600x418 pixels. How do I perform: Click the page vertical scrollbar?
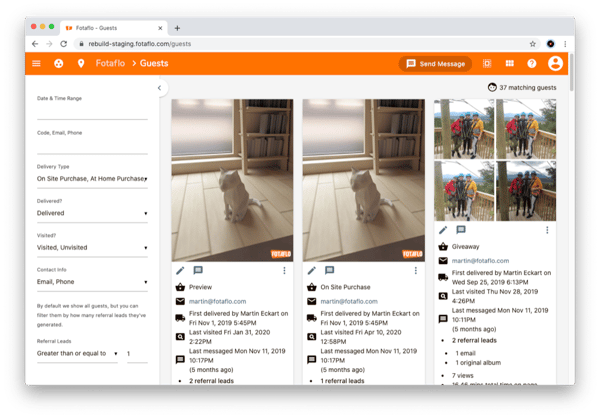click(572, 73)
